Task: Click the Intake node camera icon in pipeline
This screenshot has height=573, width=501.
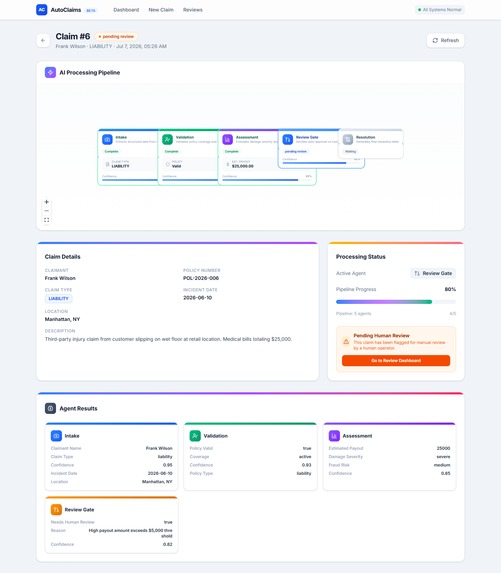Action: (107, 139)
